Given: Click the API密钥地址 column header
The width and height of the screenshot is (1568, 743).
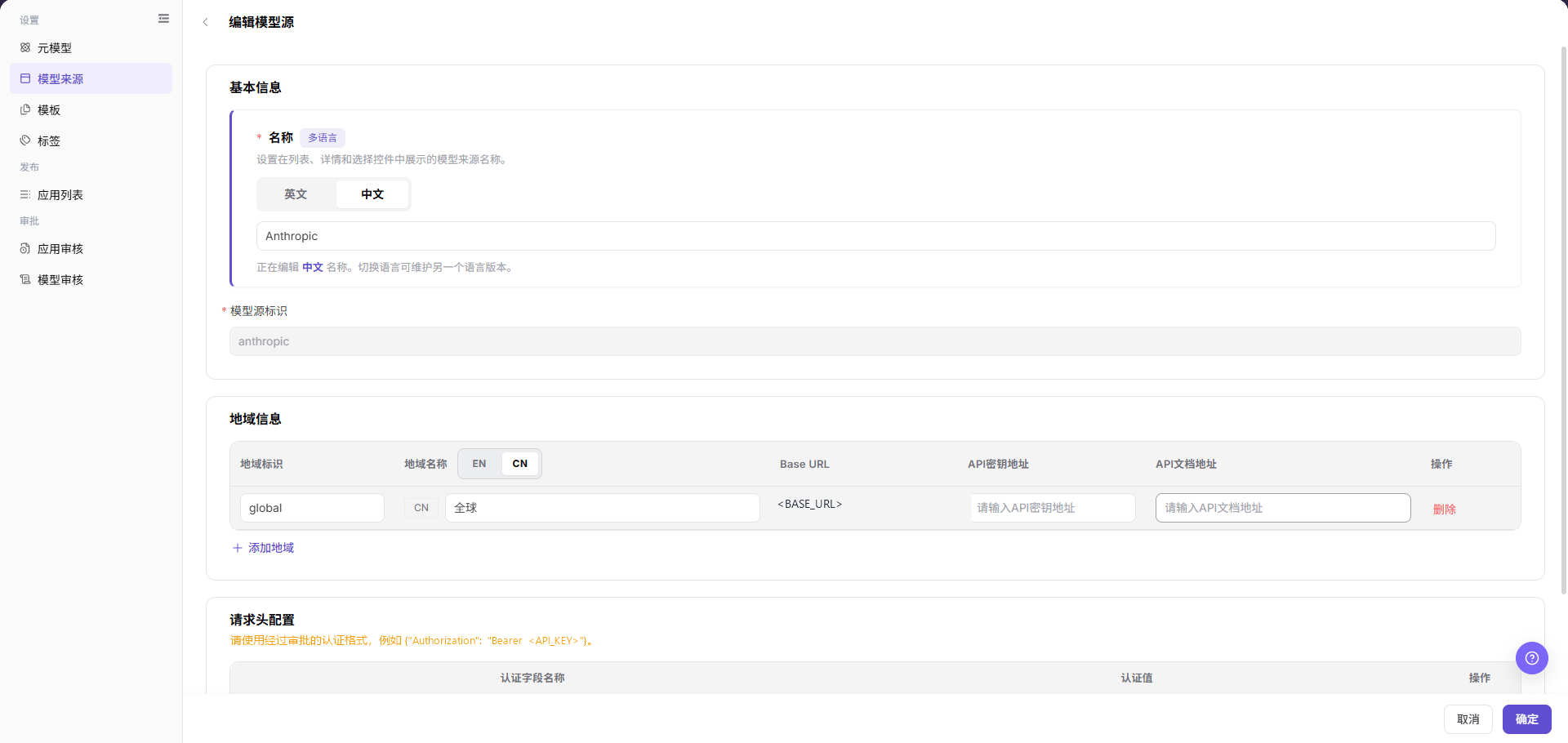Looking at the screenshot, I should (x=998, y=464).
